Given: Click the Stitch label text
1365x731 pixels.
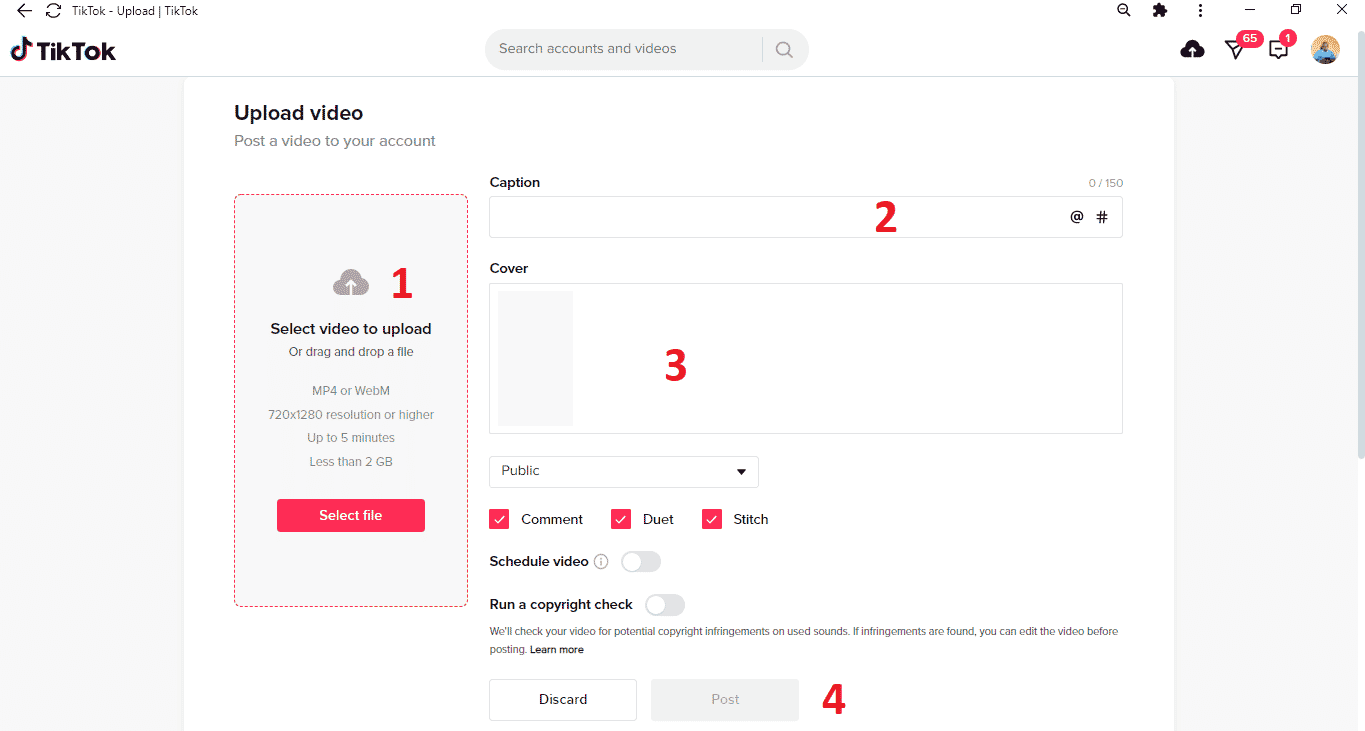Looking at the screenshot, I should [x=751, y=519].
